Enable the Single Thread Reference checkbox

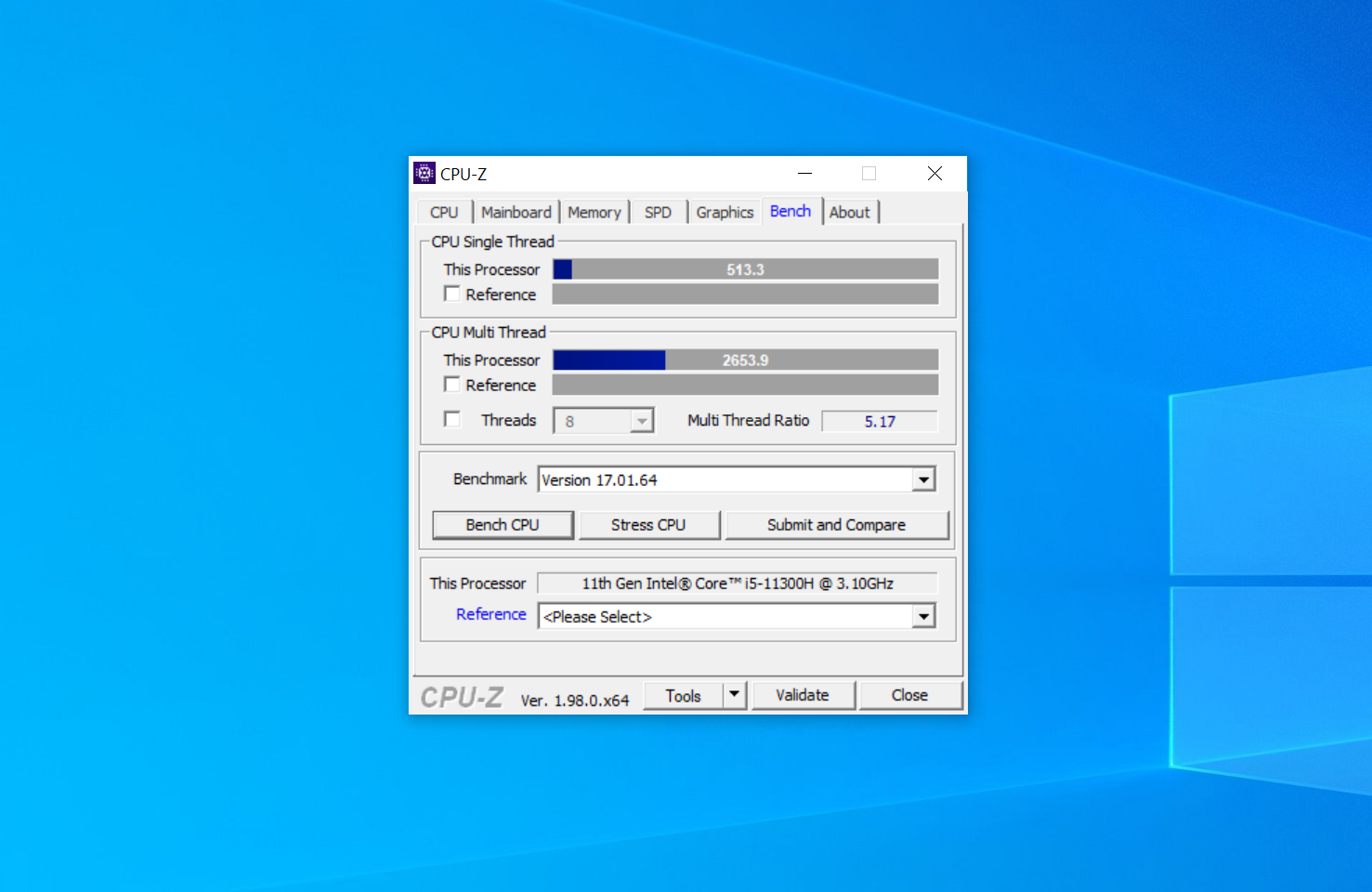[452, 295]
